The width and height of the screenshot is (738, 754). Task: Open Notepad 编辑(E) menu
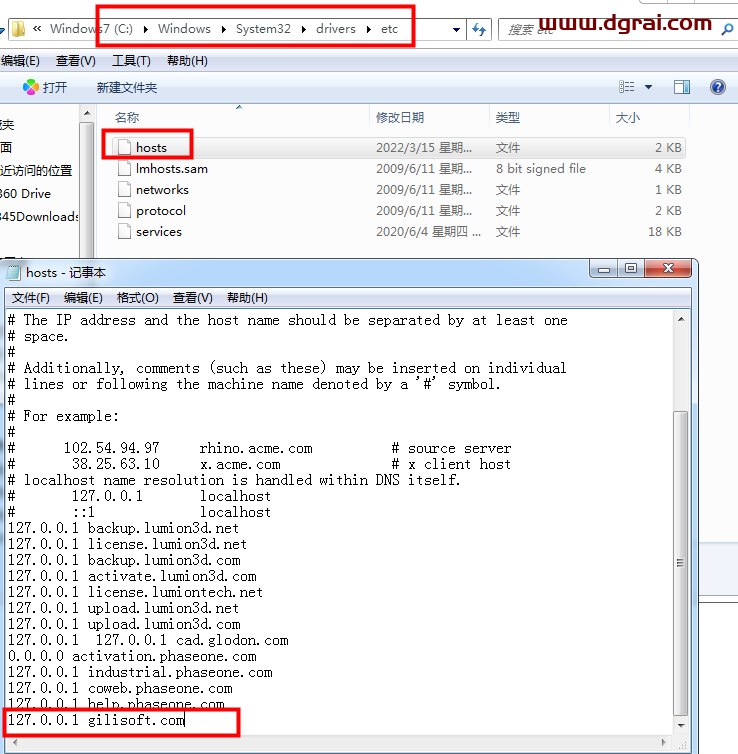(x=83, y=298)
